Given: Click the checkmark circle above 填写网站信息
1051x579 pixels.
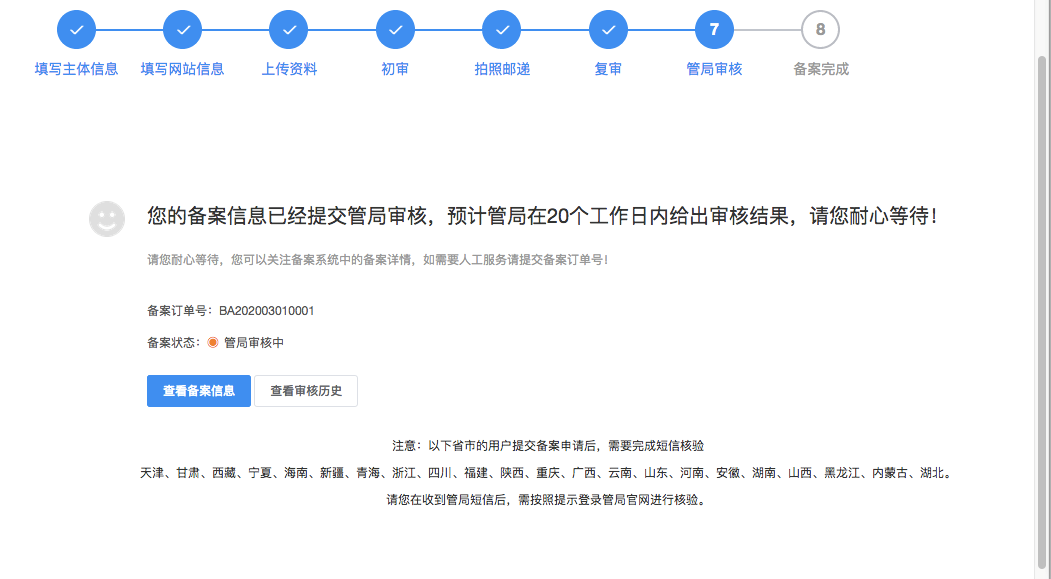Looking at the screenshot, I should tap(182, 30).
